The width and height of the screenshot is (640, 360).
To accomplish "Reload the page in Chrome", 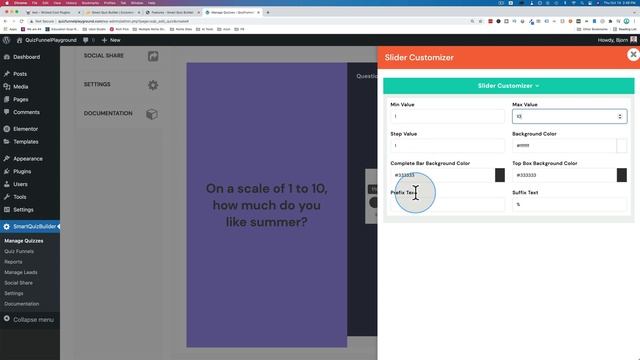I will click(x=22, y=21).
